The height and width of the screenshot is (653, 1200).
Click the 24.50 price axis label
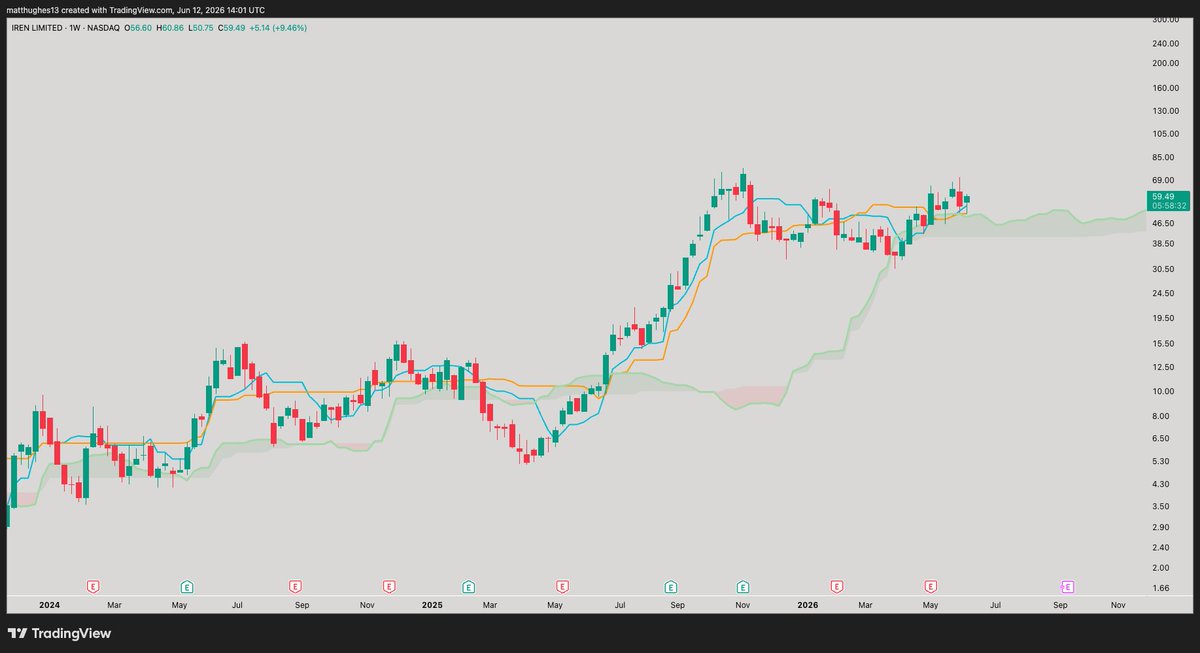pyautogui.click(x=1163, y=293)
